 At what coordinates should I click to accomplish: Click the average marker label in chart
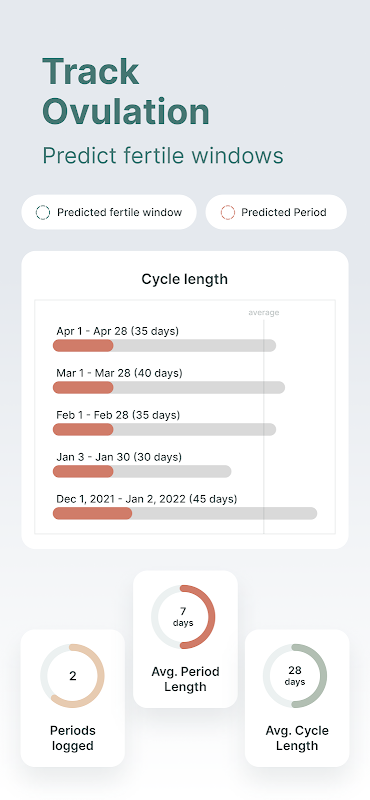(264, 313)
